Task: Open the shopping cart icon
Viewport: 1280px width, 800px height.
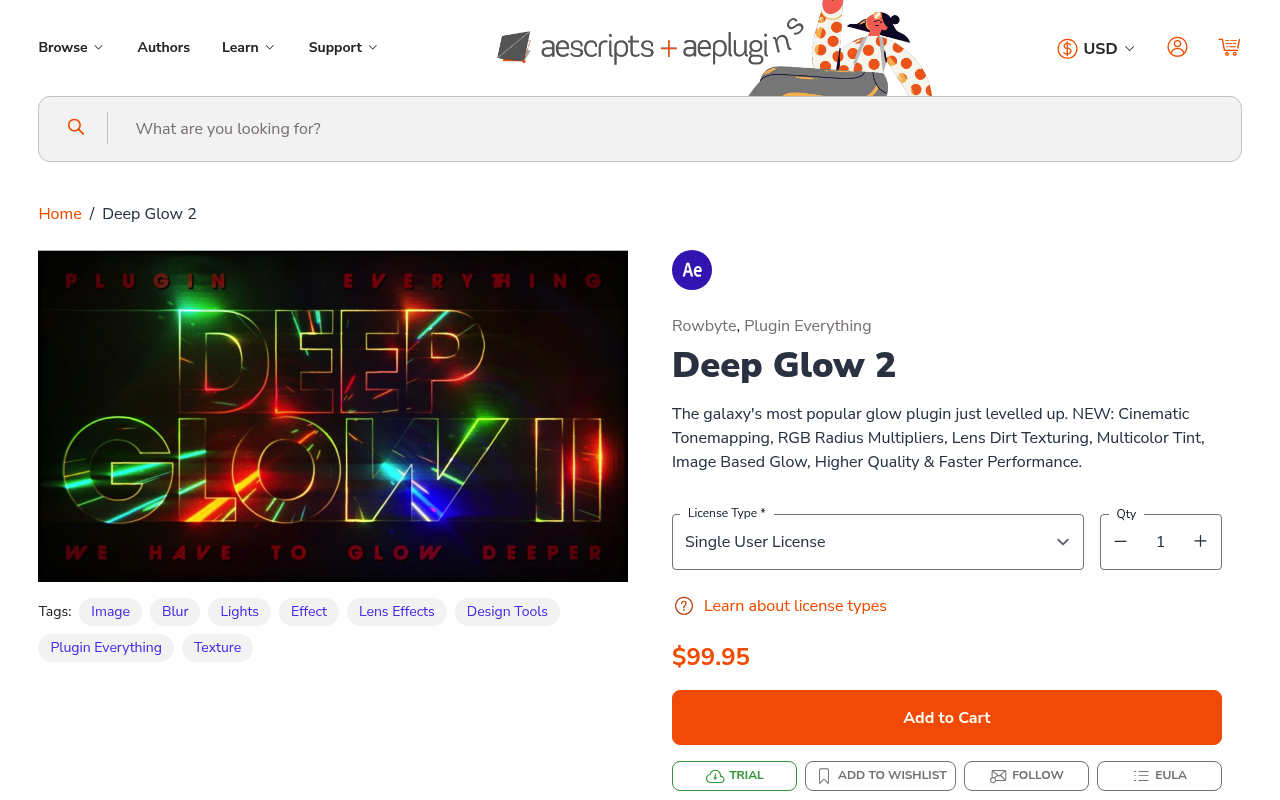Action: [1229, 46]
